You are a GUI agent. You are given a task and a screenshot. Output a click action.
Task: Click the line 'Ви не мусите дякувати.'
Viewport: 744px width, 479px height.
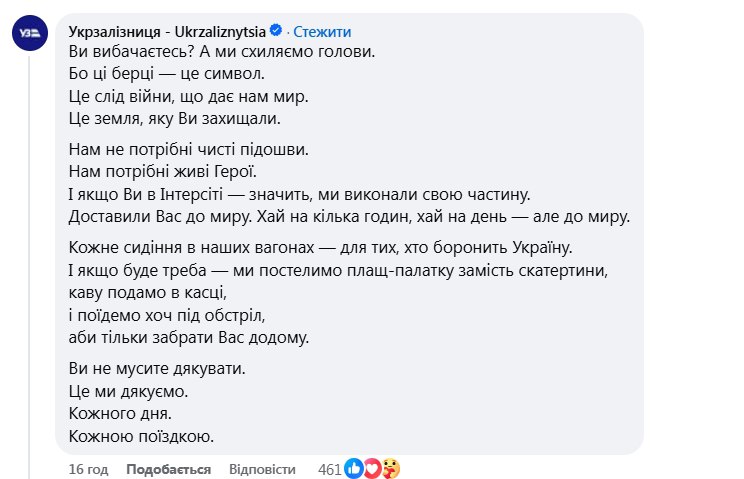pos(156,369)
